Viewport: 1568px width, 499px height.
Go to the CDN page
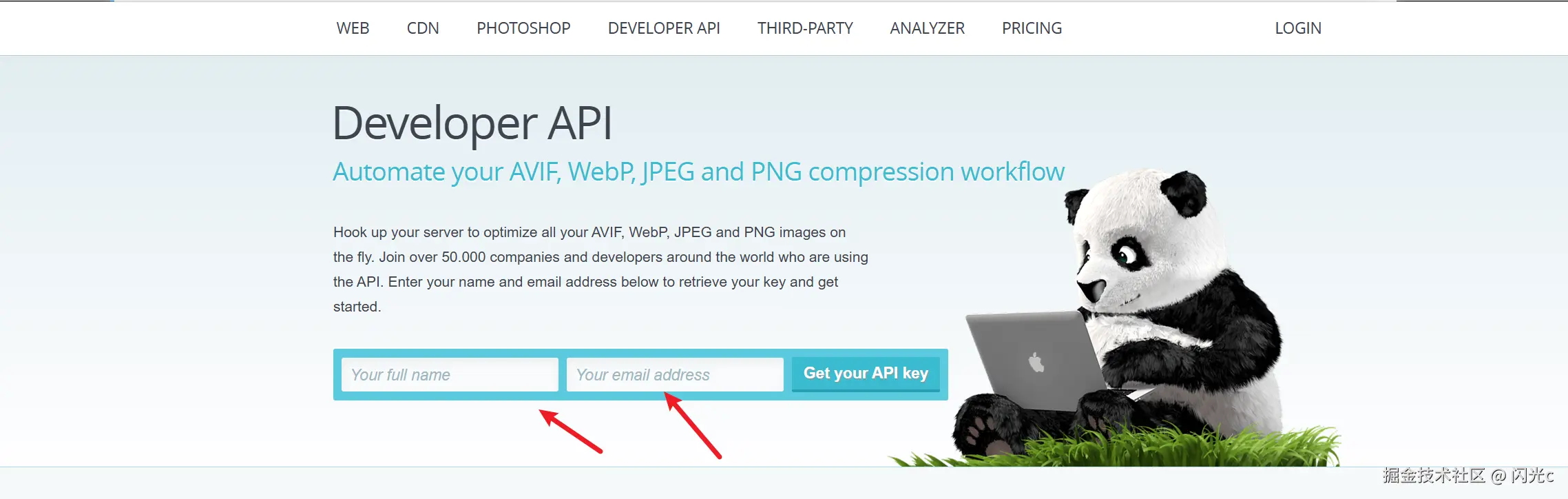(423, 28)
